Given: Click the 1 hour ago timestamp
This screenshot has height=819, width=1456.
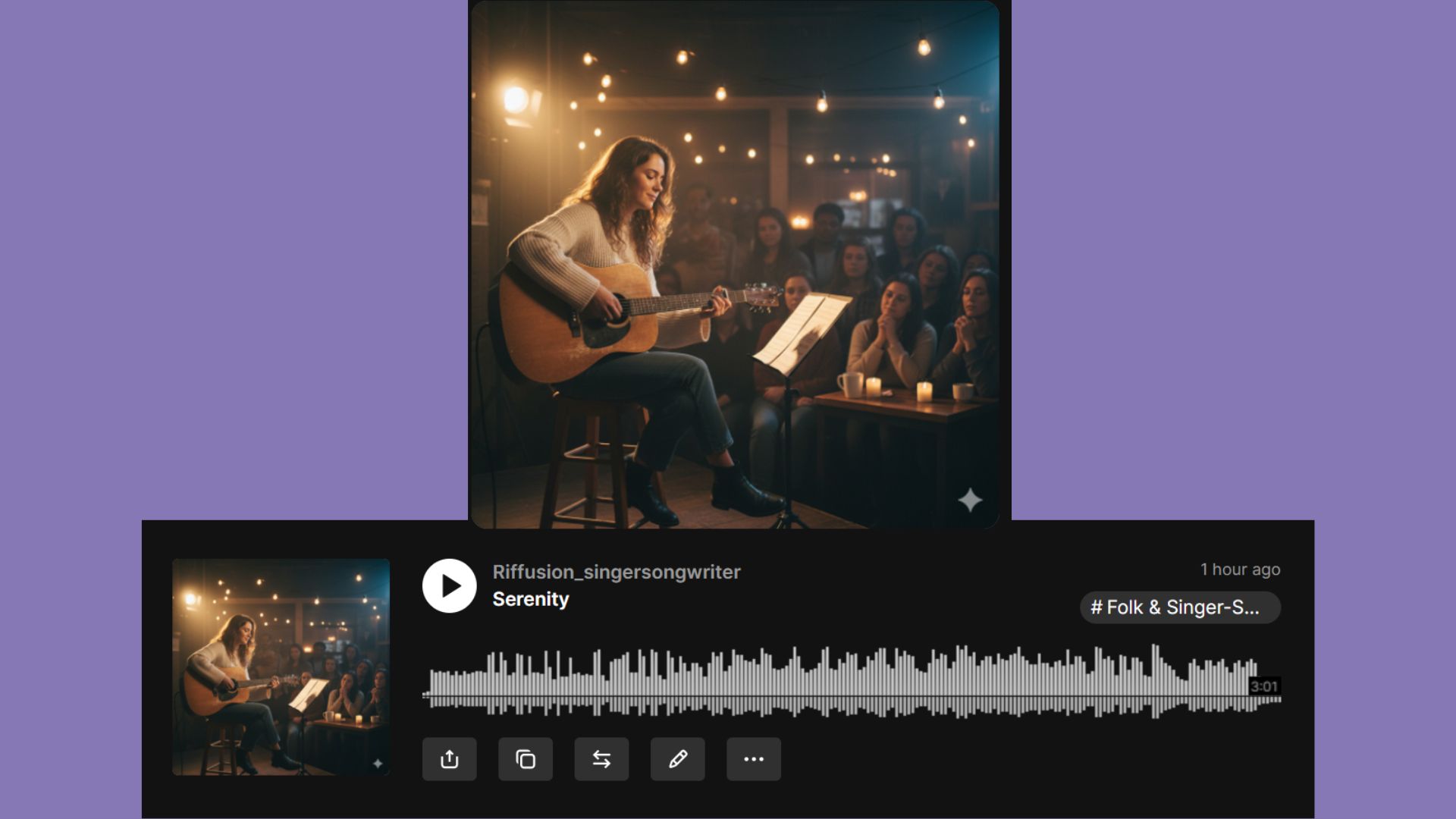Looking at the screenshot, I should [1240, 570].
